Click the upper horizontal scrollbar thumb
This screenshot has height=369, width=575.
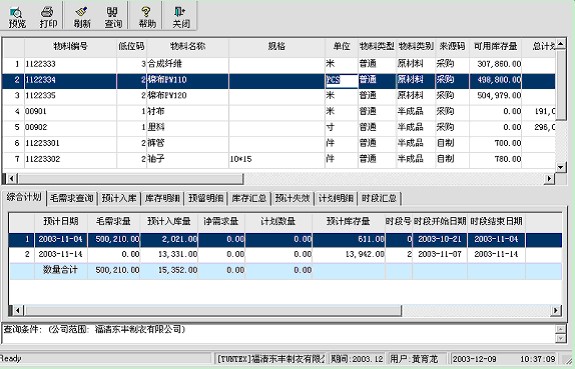(131, 179)
